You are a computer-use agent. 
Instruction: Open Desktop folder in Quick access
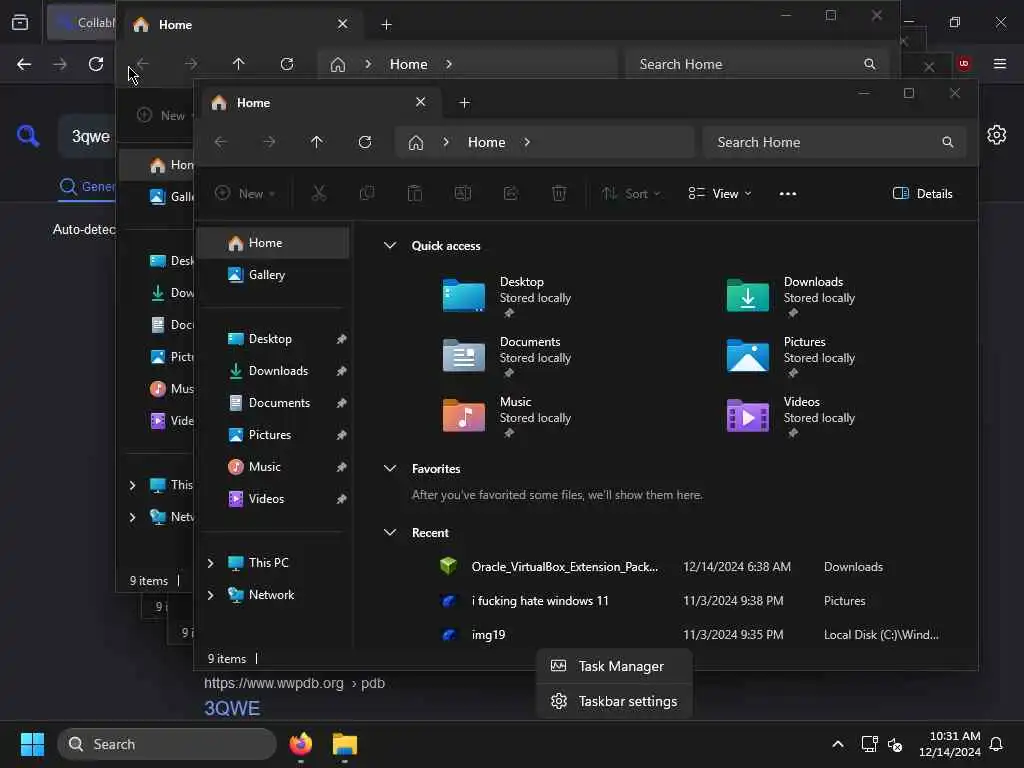[464, 295]
